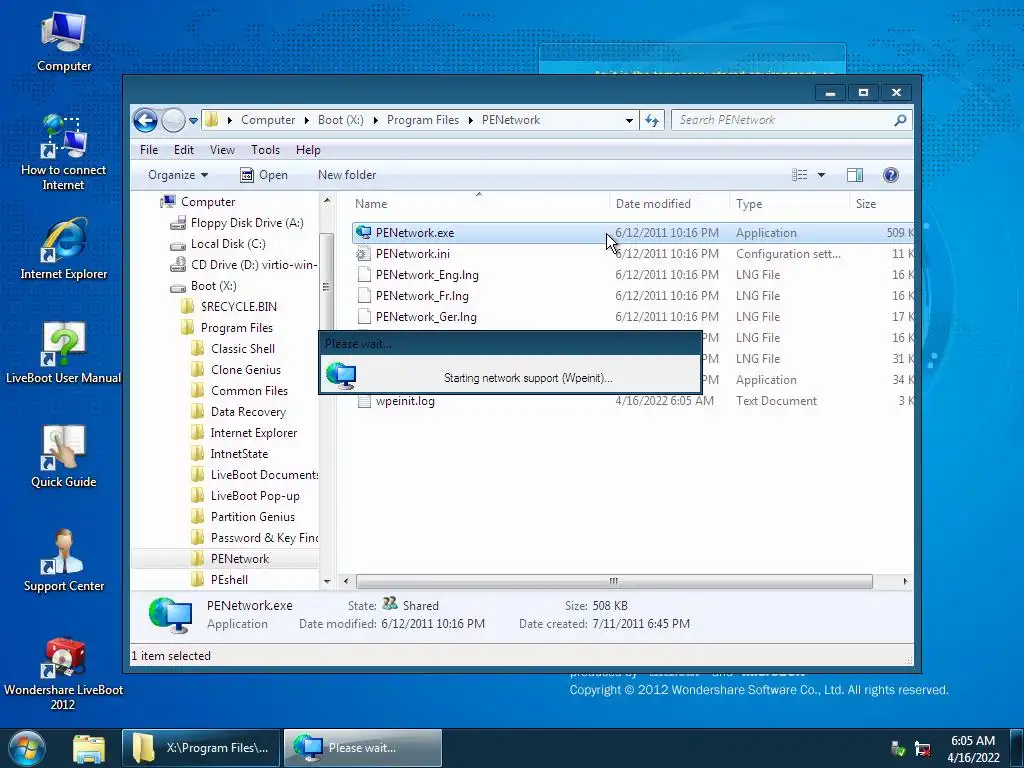
Task: Click tree pane scroll up arrow
Action: 327,200
